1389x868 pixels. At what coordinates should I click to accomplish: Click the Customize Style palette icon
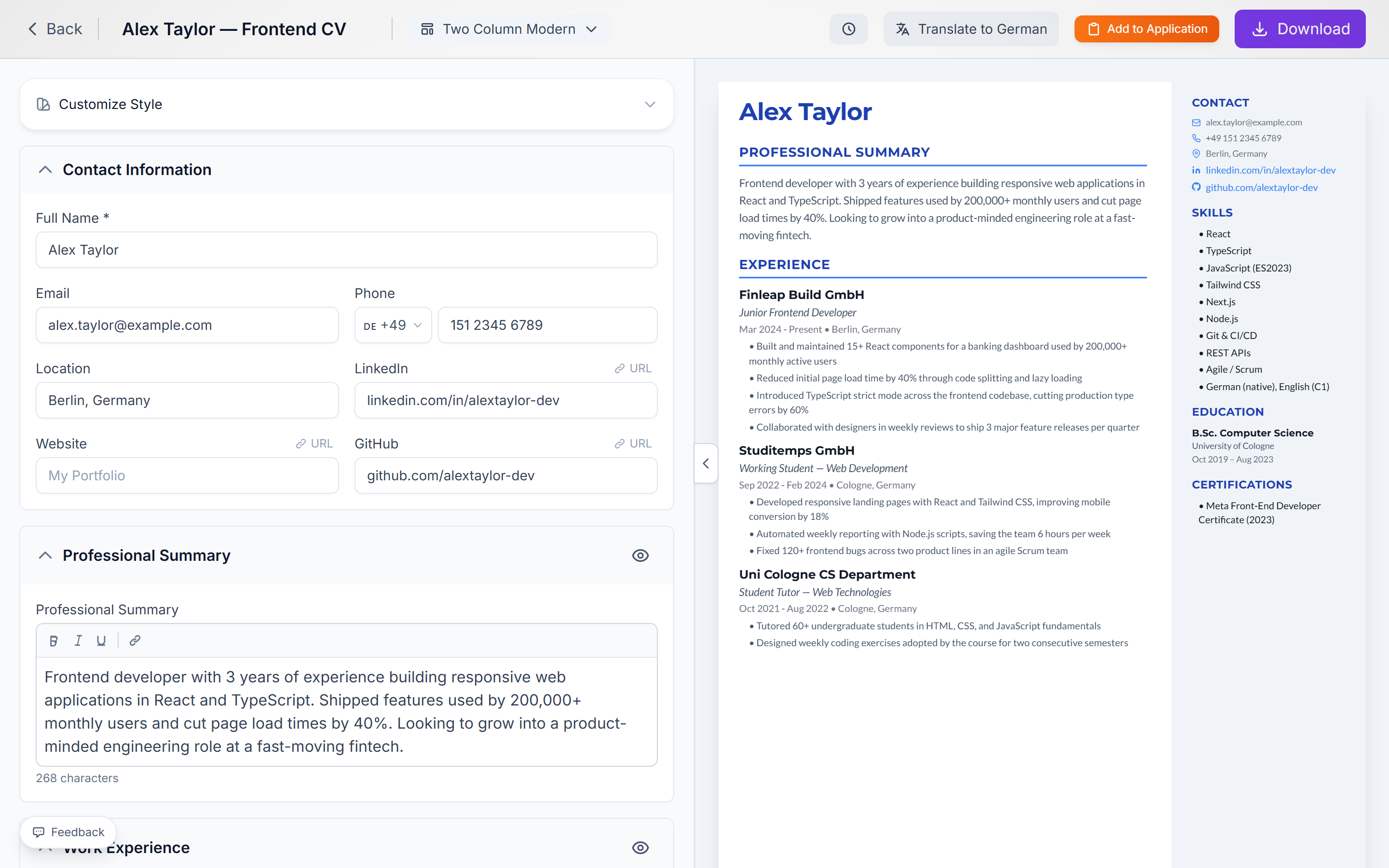(x=43, y=104)
